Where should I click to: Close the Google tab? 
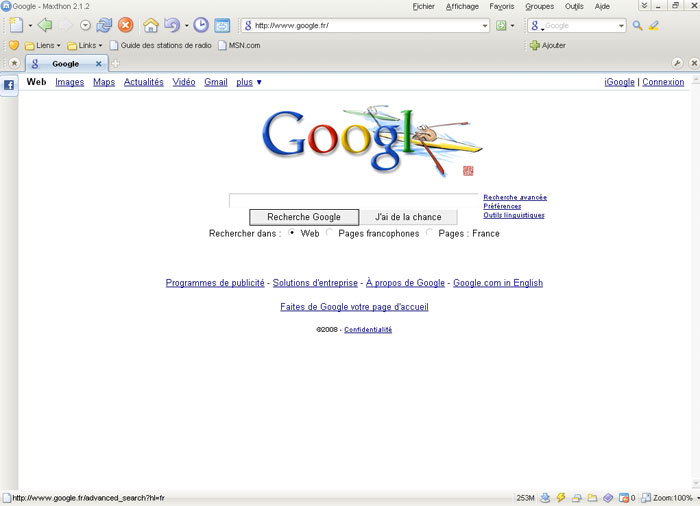click(99, 64)
